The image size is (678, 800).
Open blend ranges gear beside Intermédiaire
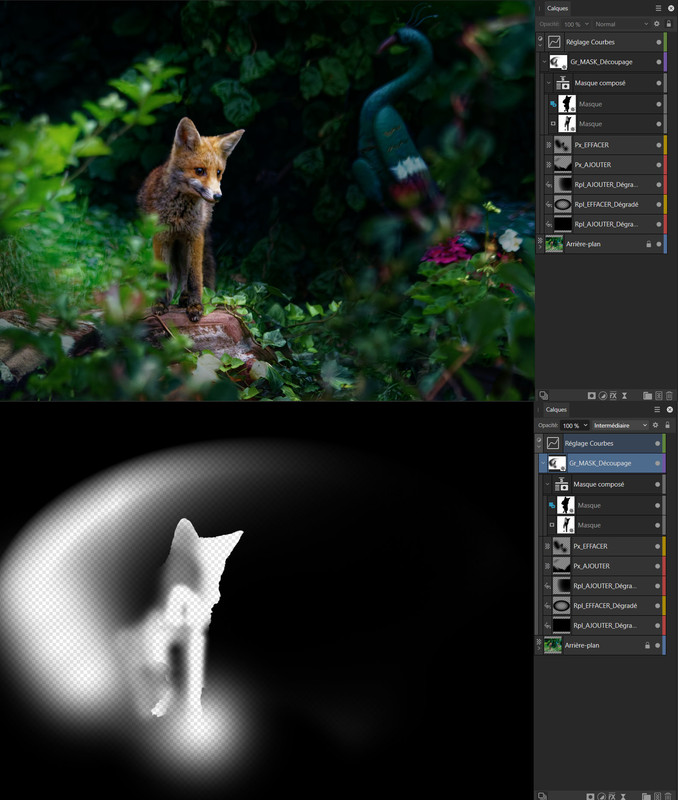[x=656, y=425]
